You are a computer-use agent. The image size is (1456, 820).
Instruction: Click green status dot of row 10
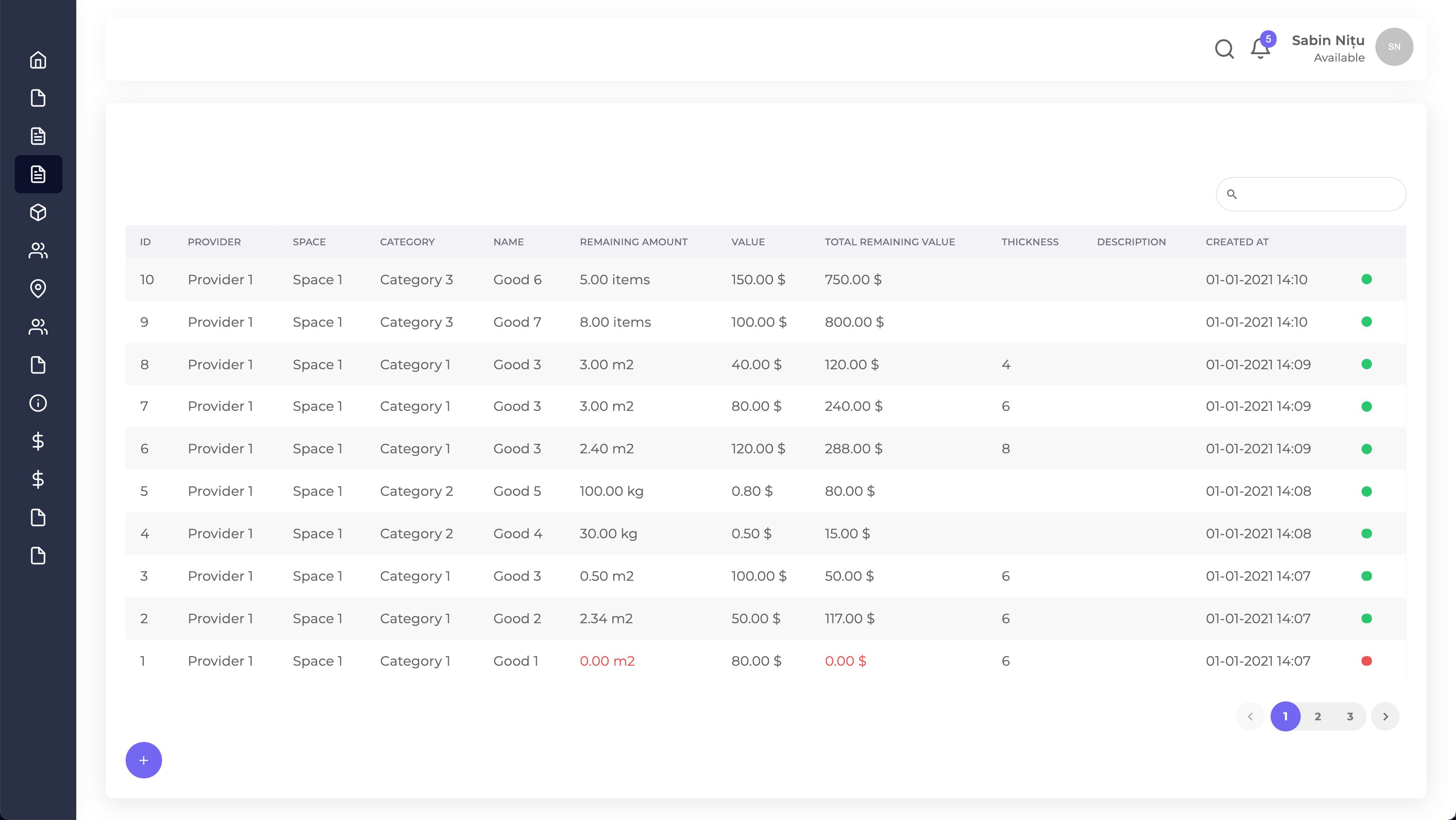1366,279
